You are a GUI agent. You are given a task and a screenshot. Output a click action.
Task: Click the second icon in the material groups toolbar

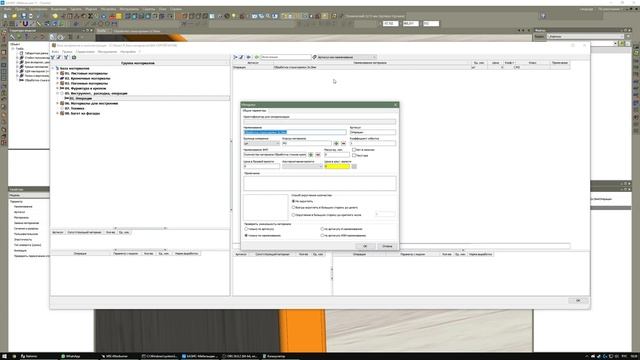click(59, 58)
